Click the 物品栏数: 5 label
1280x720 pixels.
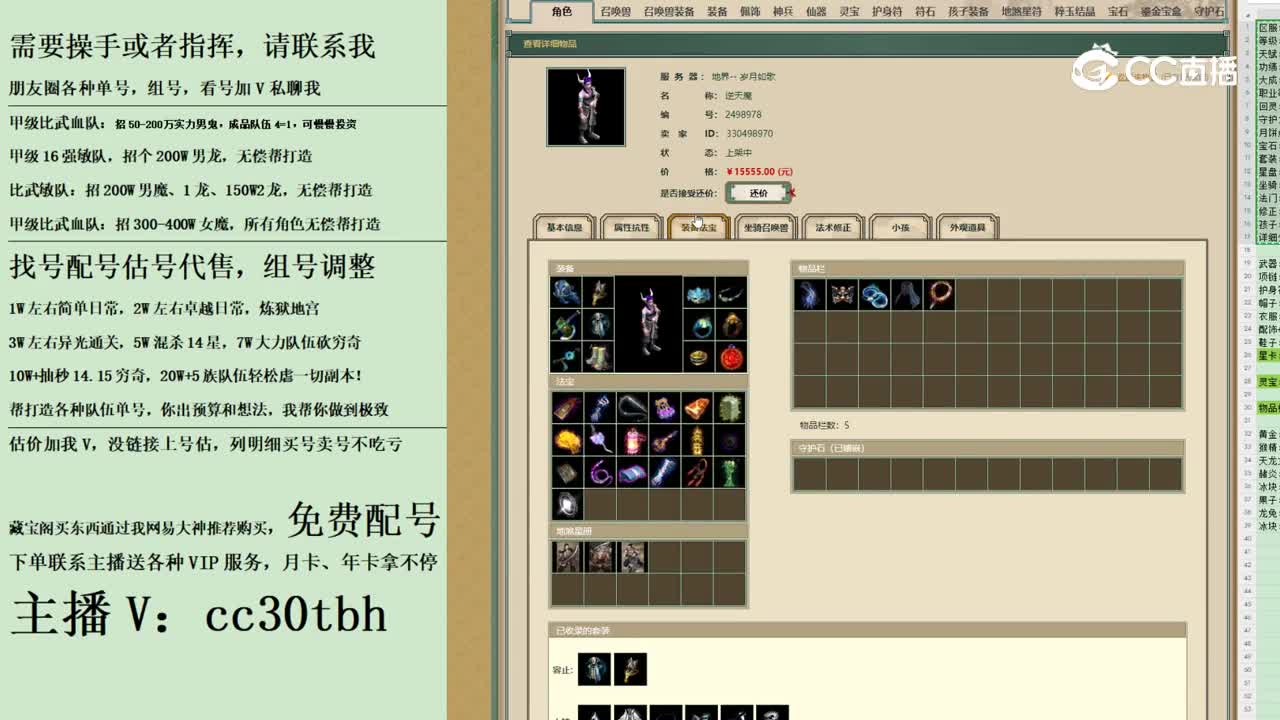(x=824, y=425)
